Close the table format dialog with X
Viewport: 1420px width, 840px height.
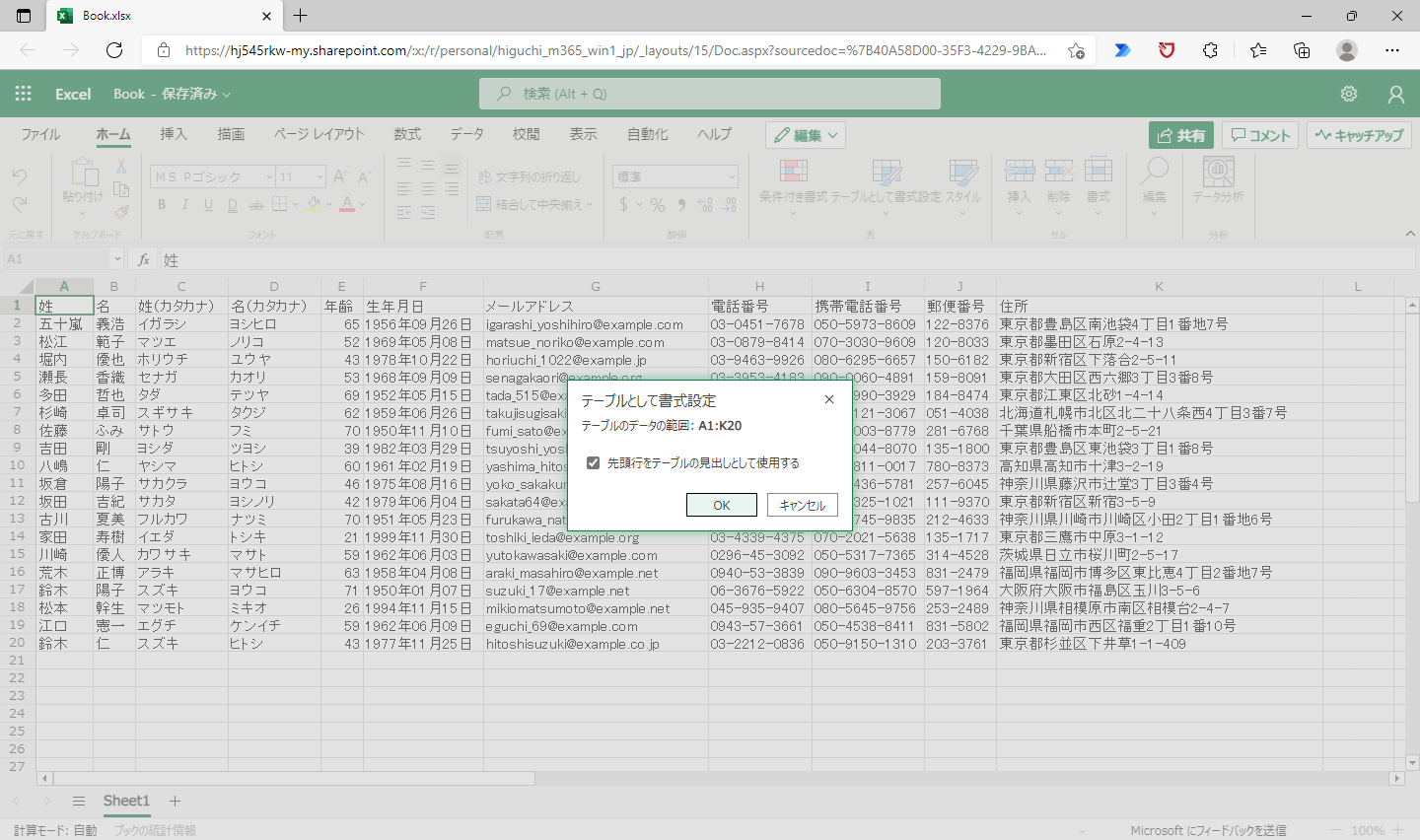(829, 399)
